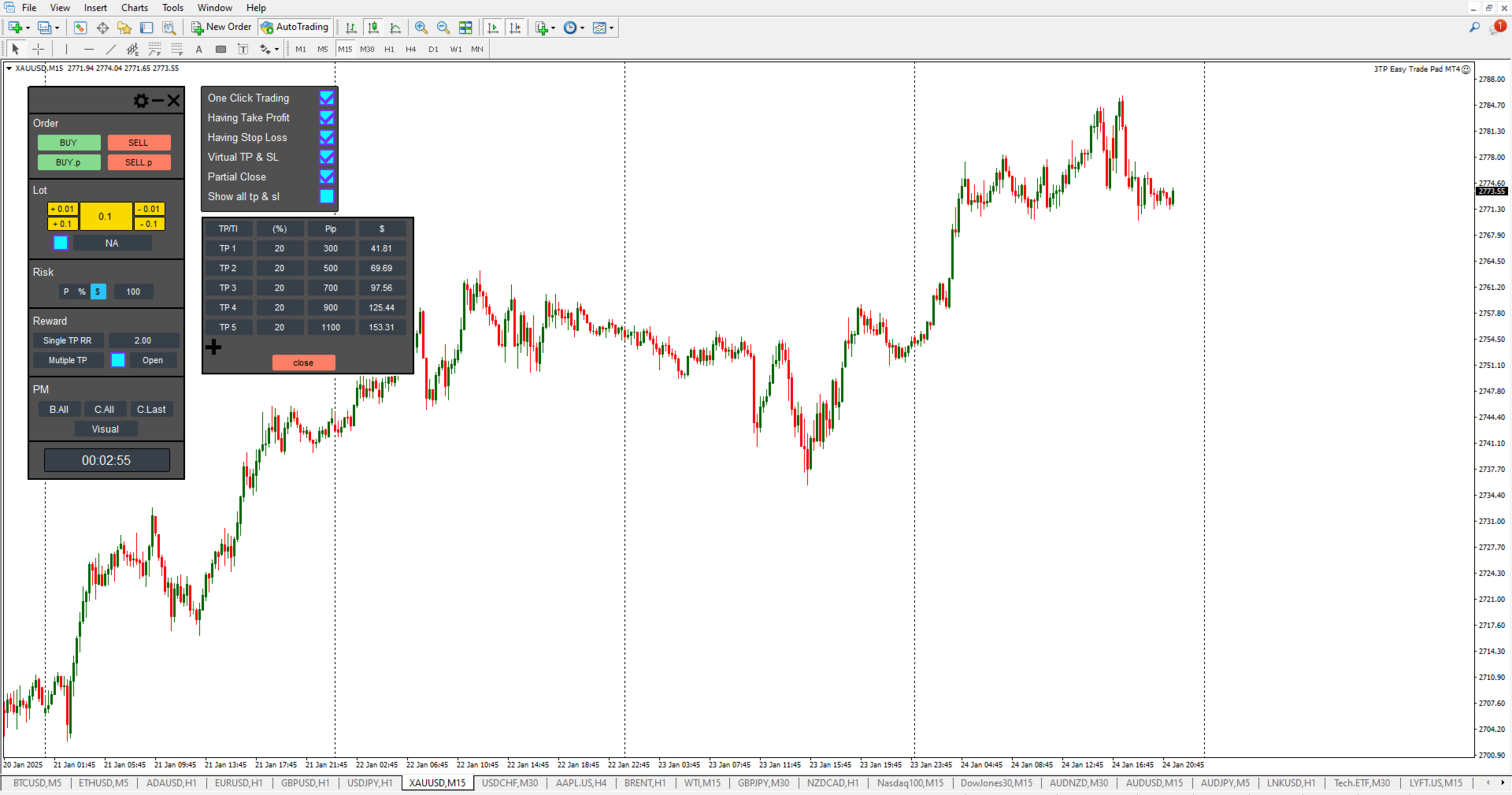Open trade pad settings gear icon

[x=141, y=101]
